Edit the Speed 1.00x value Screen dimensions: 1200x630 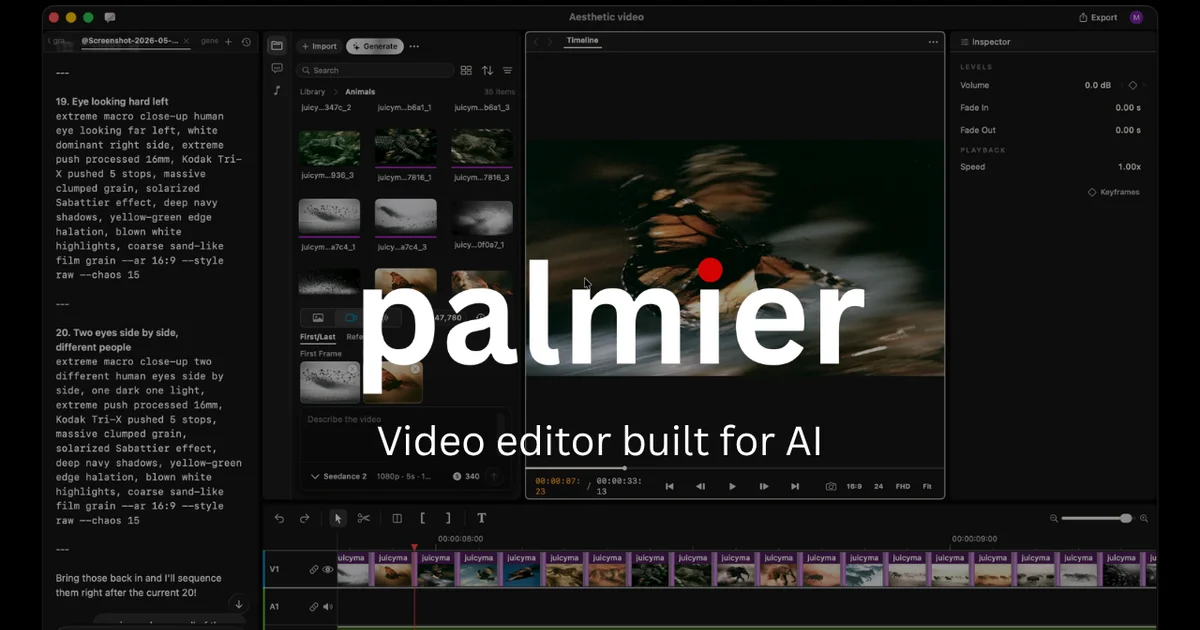point(1129,167)
